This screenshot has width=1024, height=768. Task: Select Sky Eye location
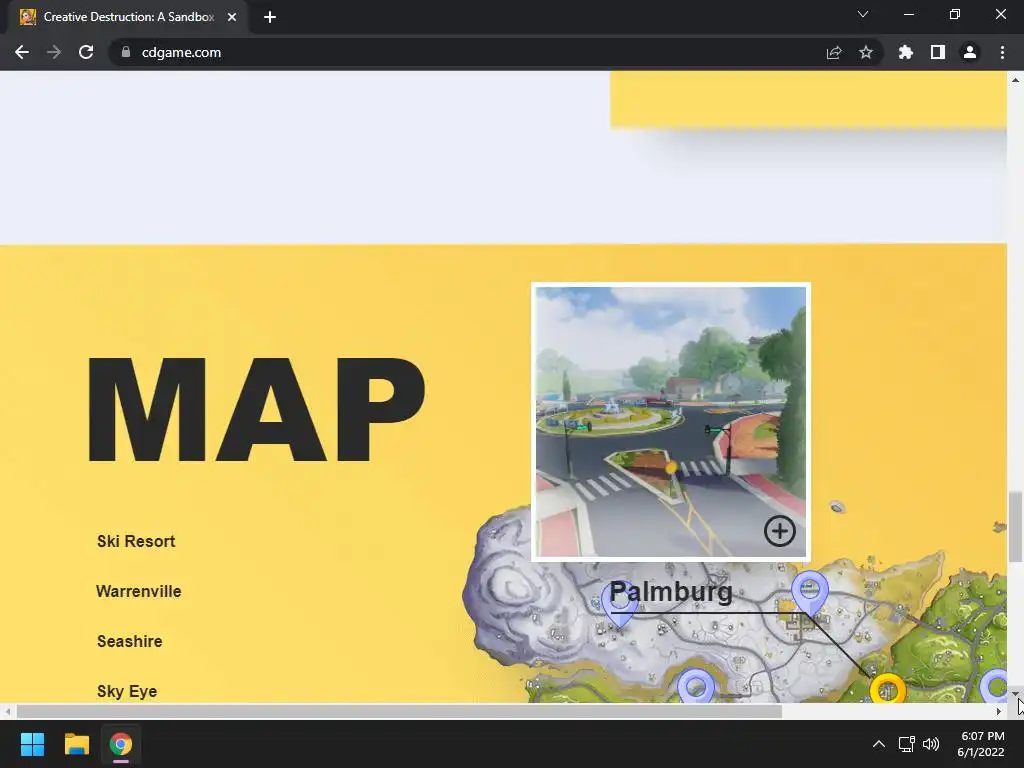(127, 692)
